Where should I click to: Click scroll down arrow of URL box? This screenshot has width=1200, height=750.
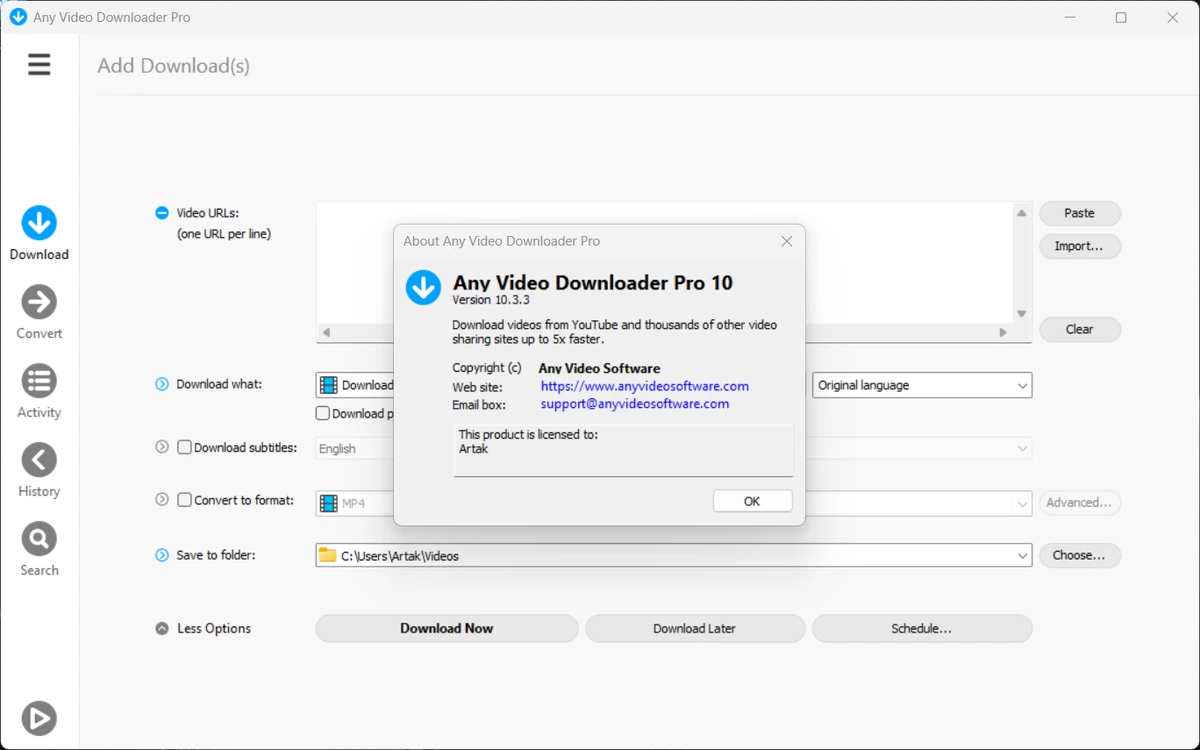[x=1021, y=314]
